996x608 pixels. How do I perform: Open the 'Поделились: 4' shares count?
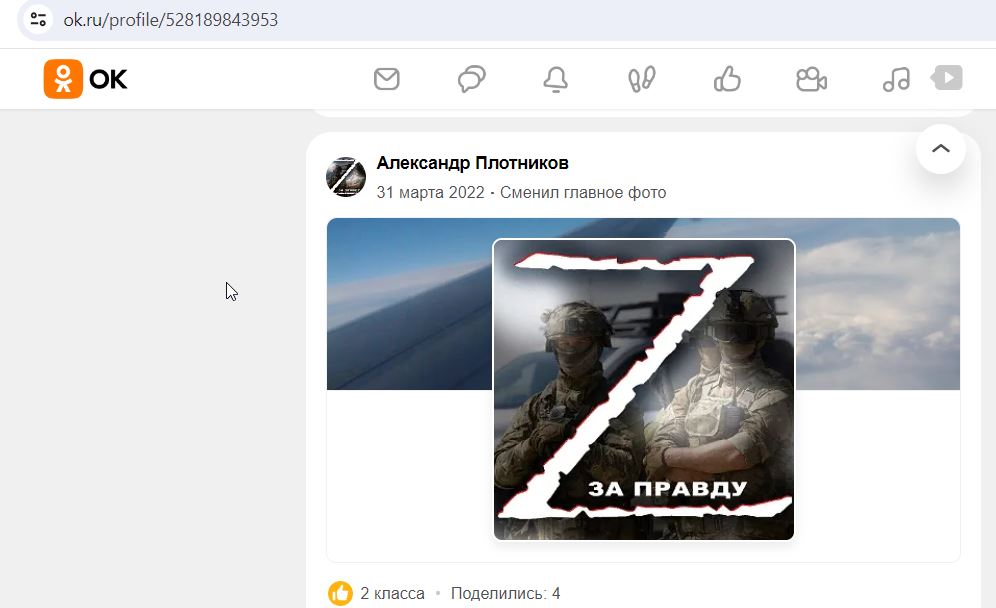pos(506,593)
